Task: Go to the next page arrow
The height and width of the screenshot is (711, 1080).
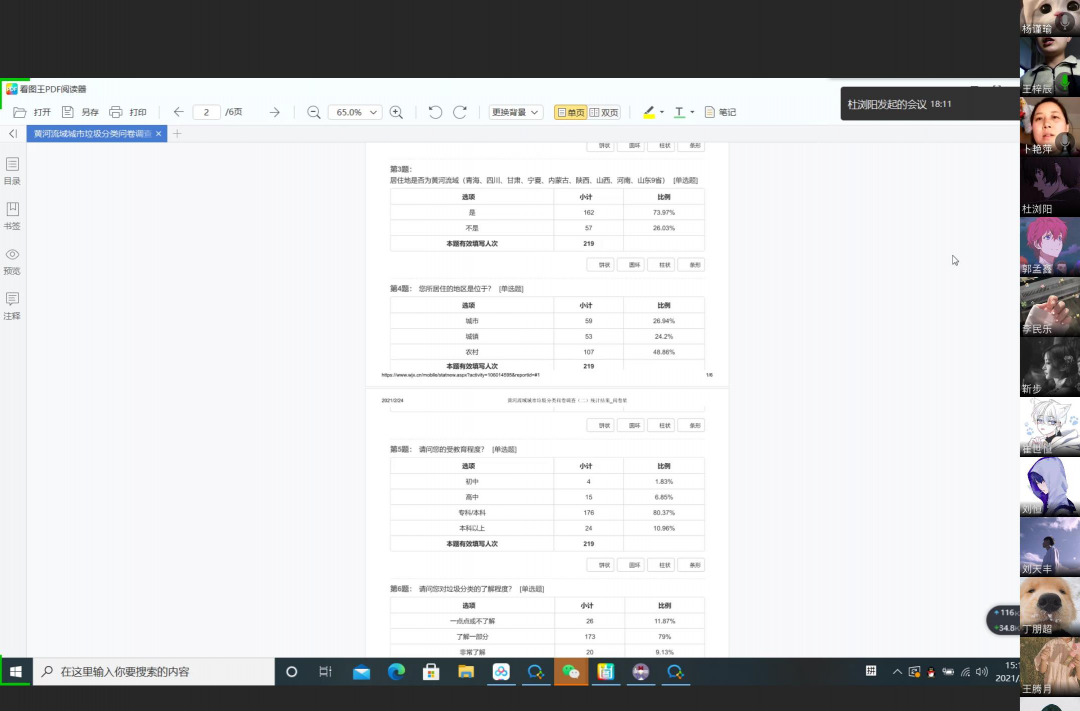Action: (274, 113)
